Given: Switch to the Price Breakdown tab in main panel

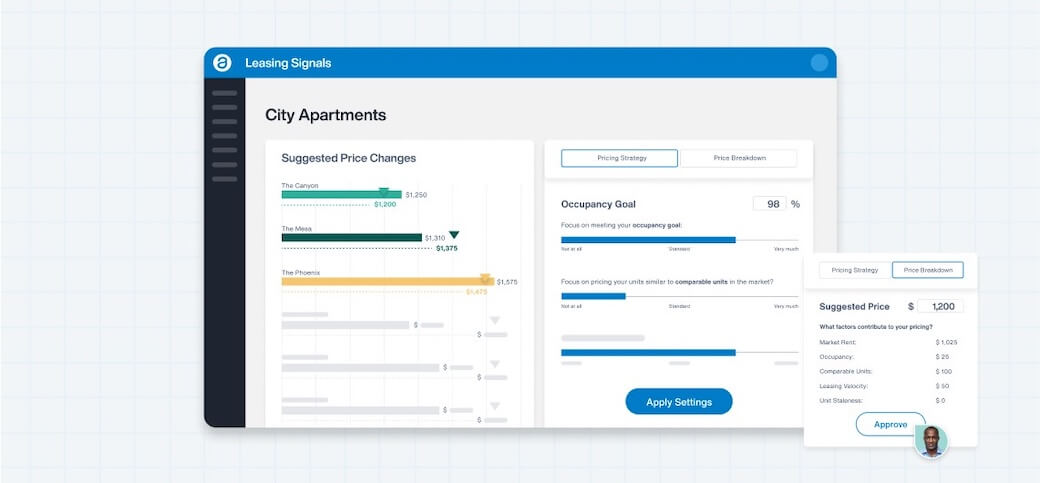Looking at the screenshot, I should tap(739, 158).
